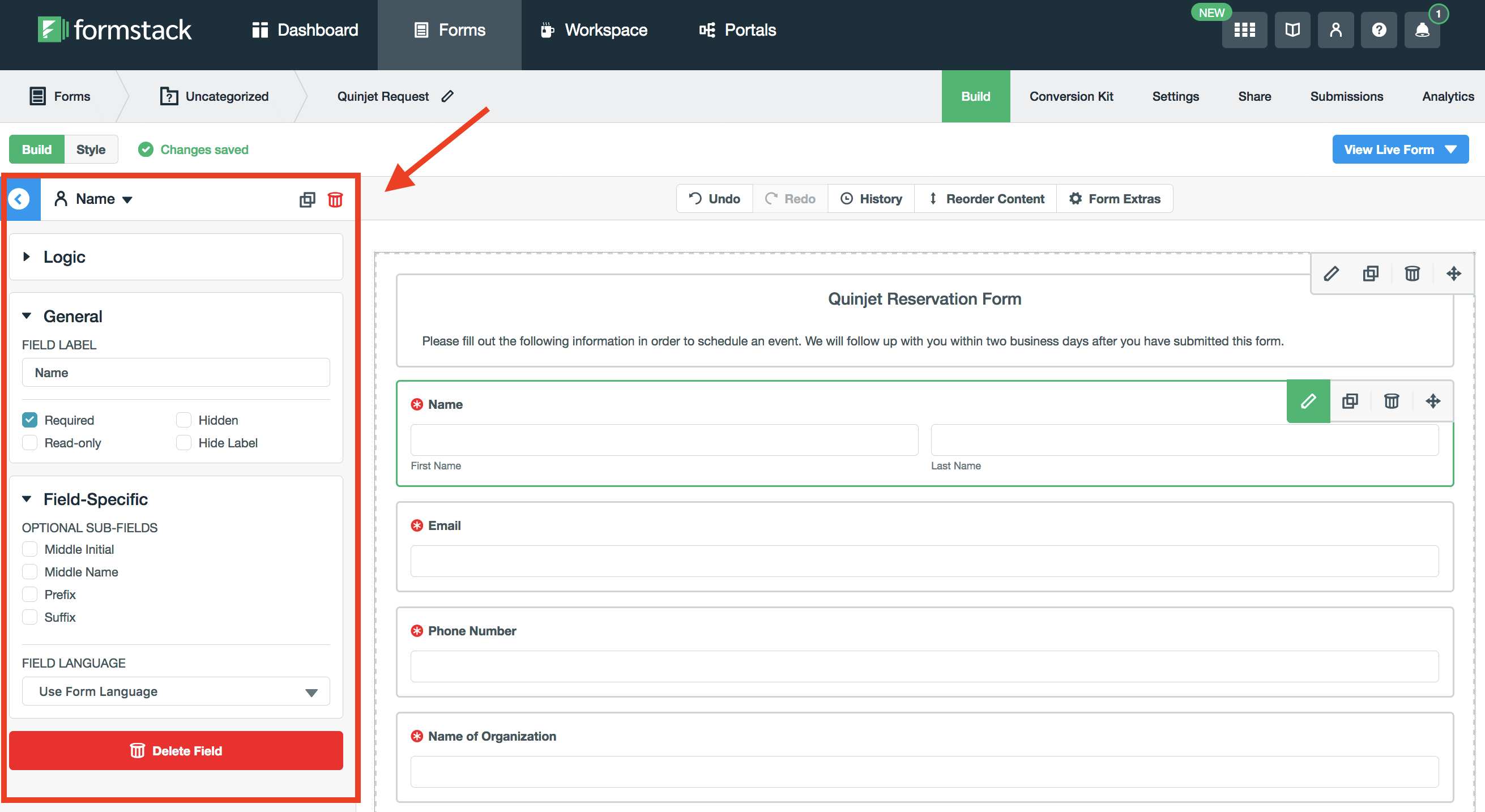Switch to the Style tab
This screenshot has height=812, width=1485.
tap(91, 150)
